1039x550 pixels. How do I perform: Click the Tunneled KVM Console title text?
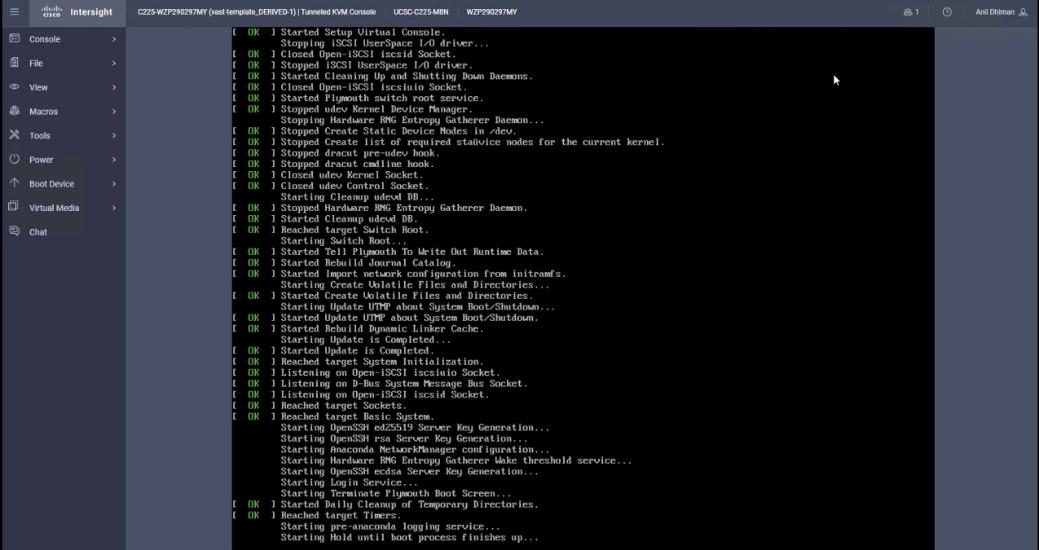click(x=338, y=12)
